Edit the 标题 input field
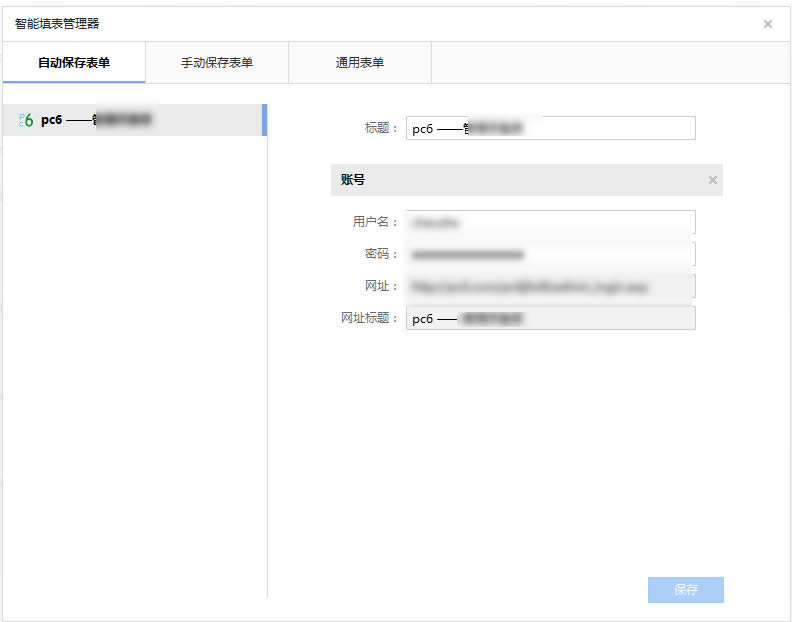 click(551, 128)
